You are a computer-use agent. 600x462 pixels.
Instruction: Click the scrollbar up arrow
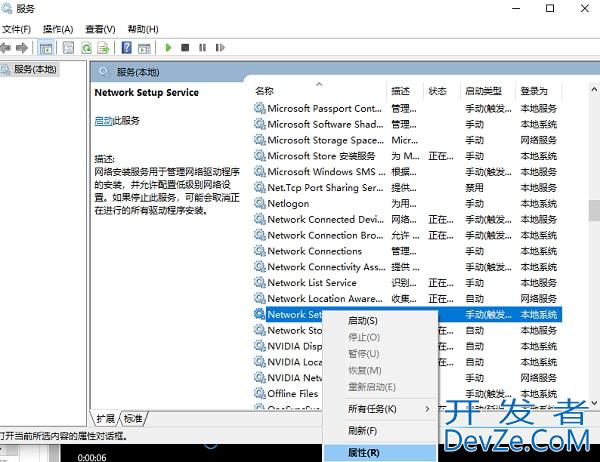pyautogui.click(x=594, y=90)
